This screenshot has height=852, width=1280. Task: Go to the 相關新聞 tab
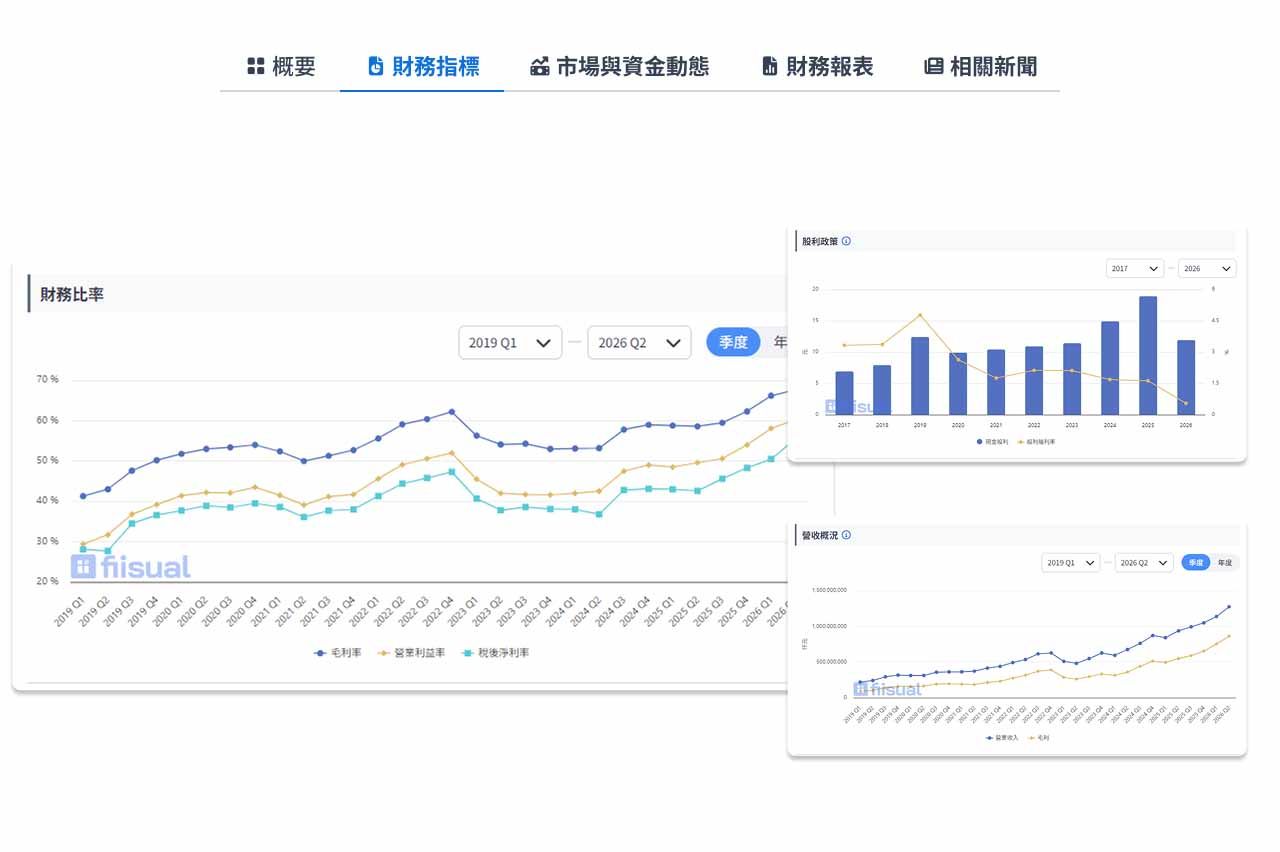pos(980,66)
